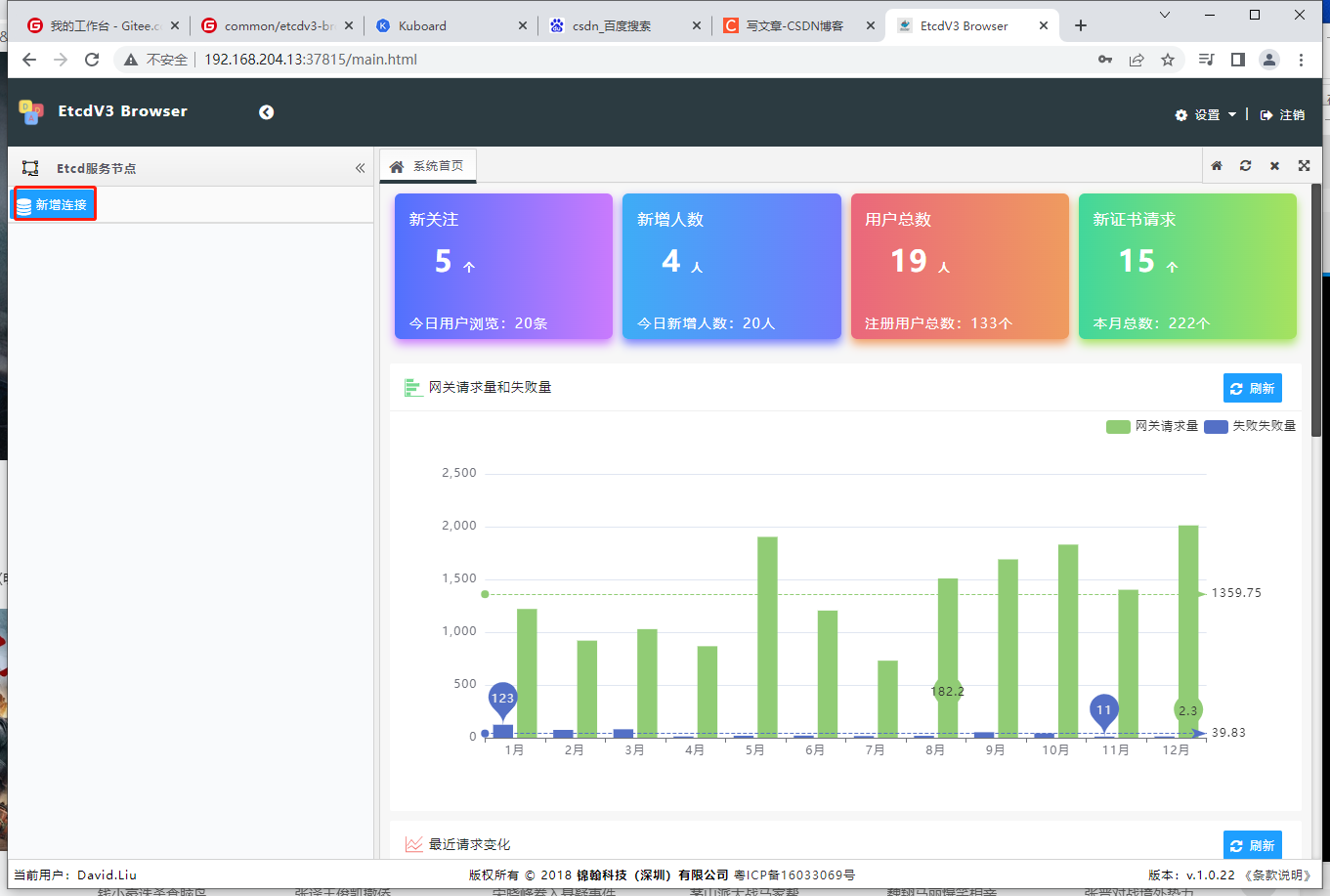This screenshot has height=896, width=1330.
Task: Switch to Kuboard browser tab
Action: (x=450, y=25)
